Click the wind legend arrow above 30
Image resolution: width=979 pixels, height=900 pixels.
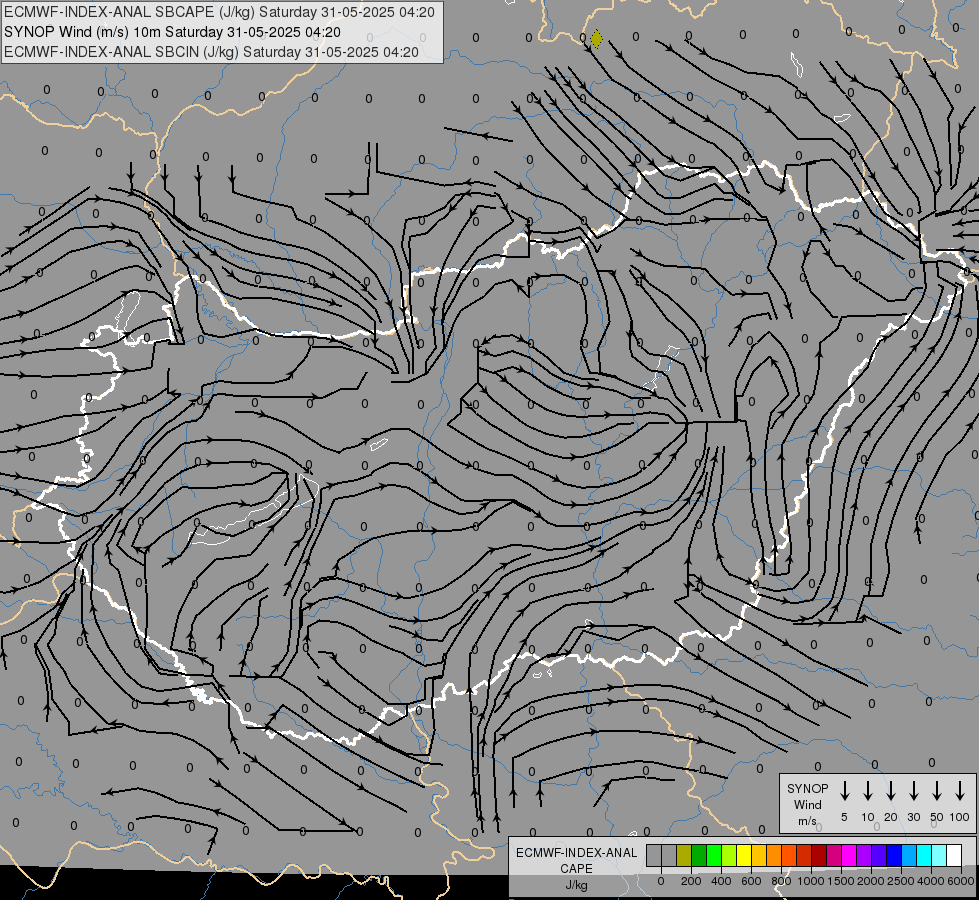(x=913, y=791)
